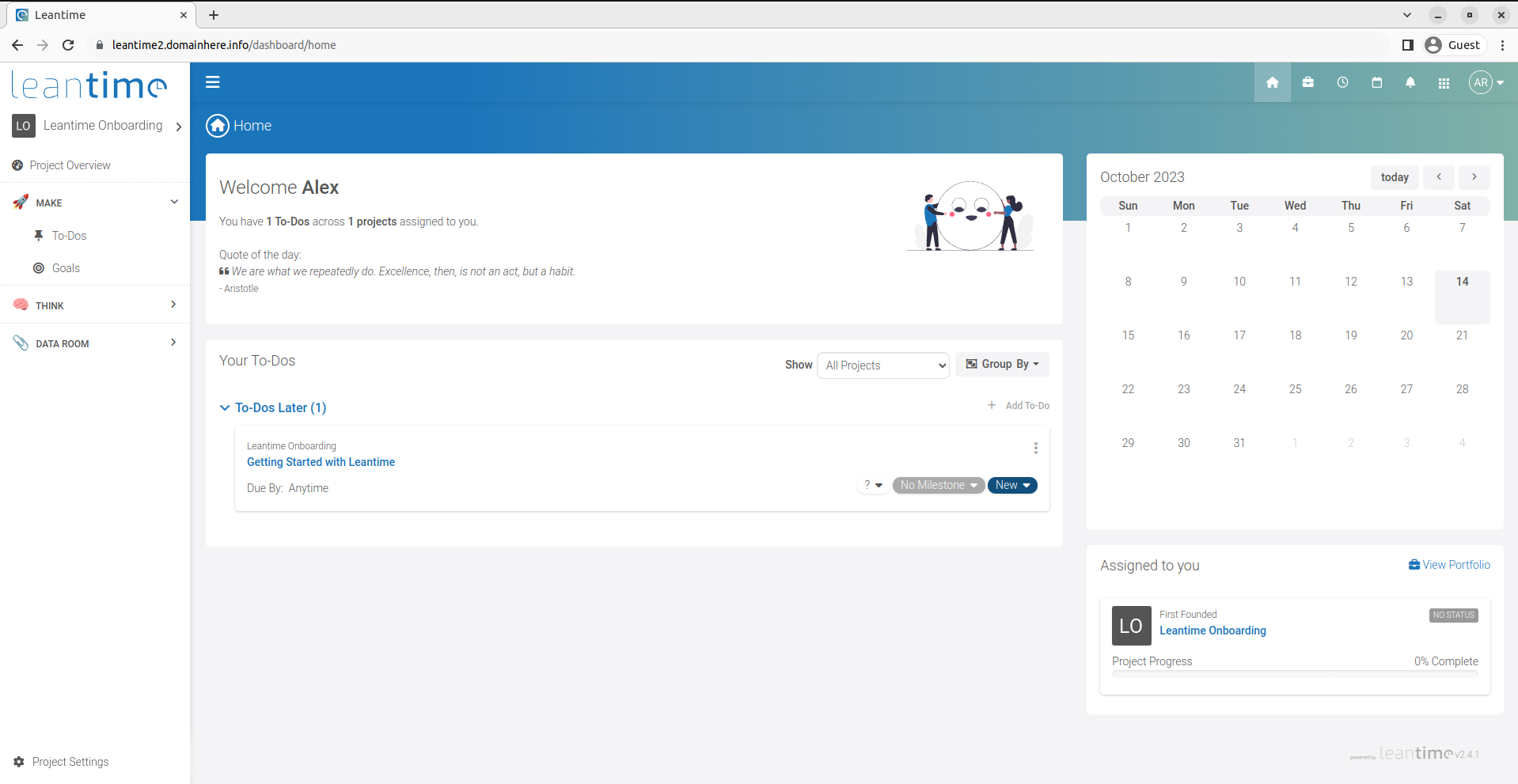Toggle the browser side panel icon
This screenshot has width=1518, height=784.
pos(1407,45)
